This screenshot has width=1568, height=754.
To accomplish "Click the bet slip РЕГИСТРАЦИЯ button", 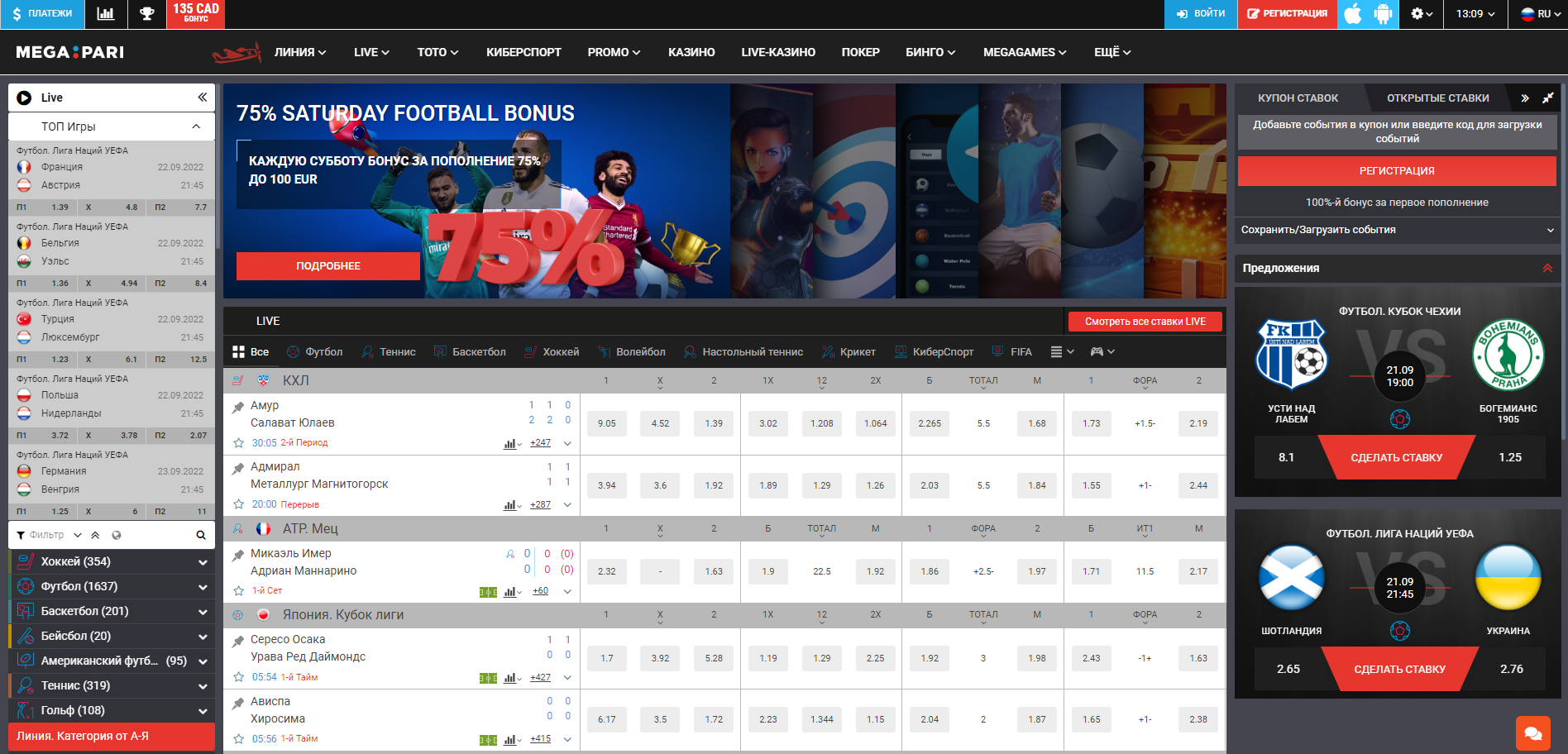I will pyautogui.click(x=1397, y=171).
